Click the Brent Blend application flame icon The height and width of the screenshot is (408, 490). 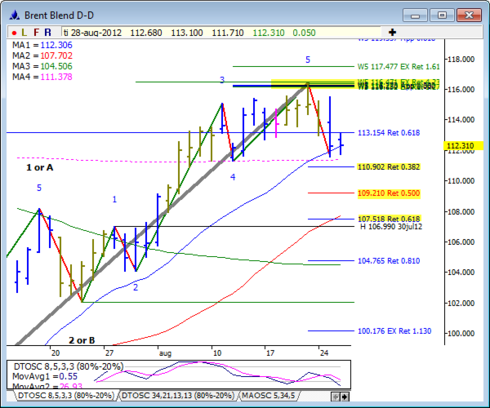pyautogui.click(x=14, y=15)
